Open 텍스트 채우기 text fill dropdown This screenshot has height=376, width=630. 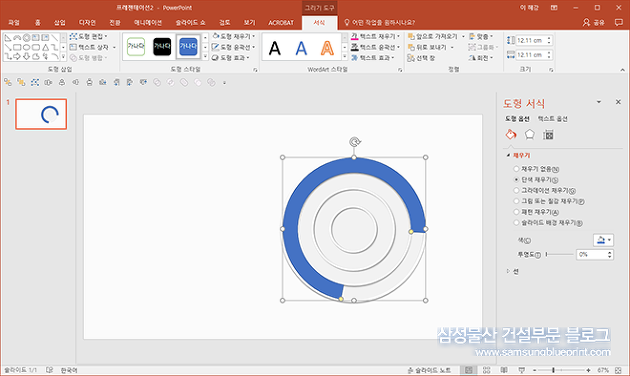pyautogui.click(x=375, y=37)
